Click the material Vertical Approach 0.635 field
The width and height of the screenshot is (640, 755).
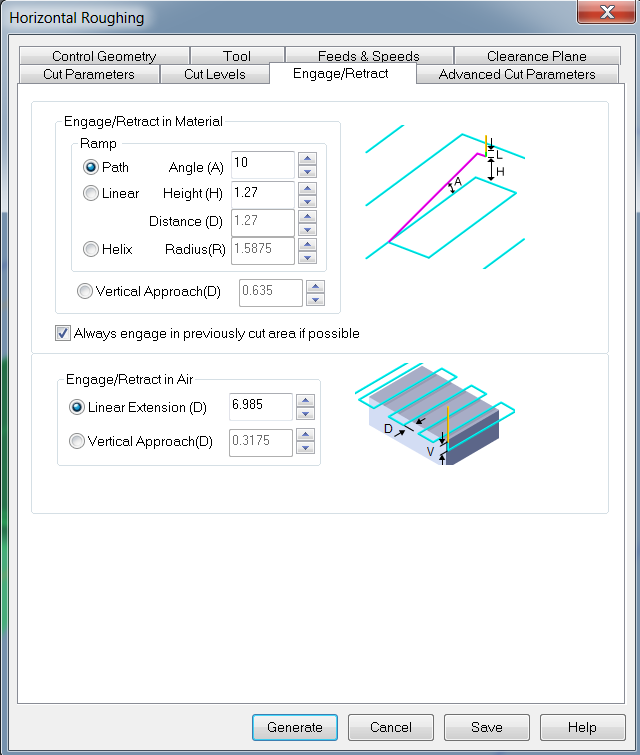pos(271,293)
